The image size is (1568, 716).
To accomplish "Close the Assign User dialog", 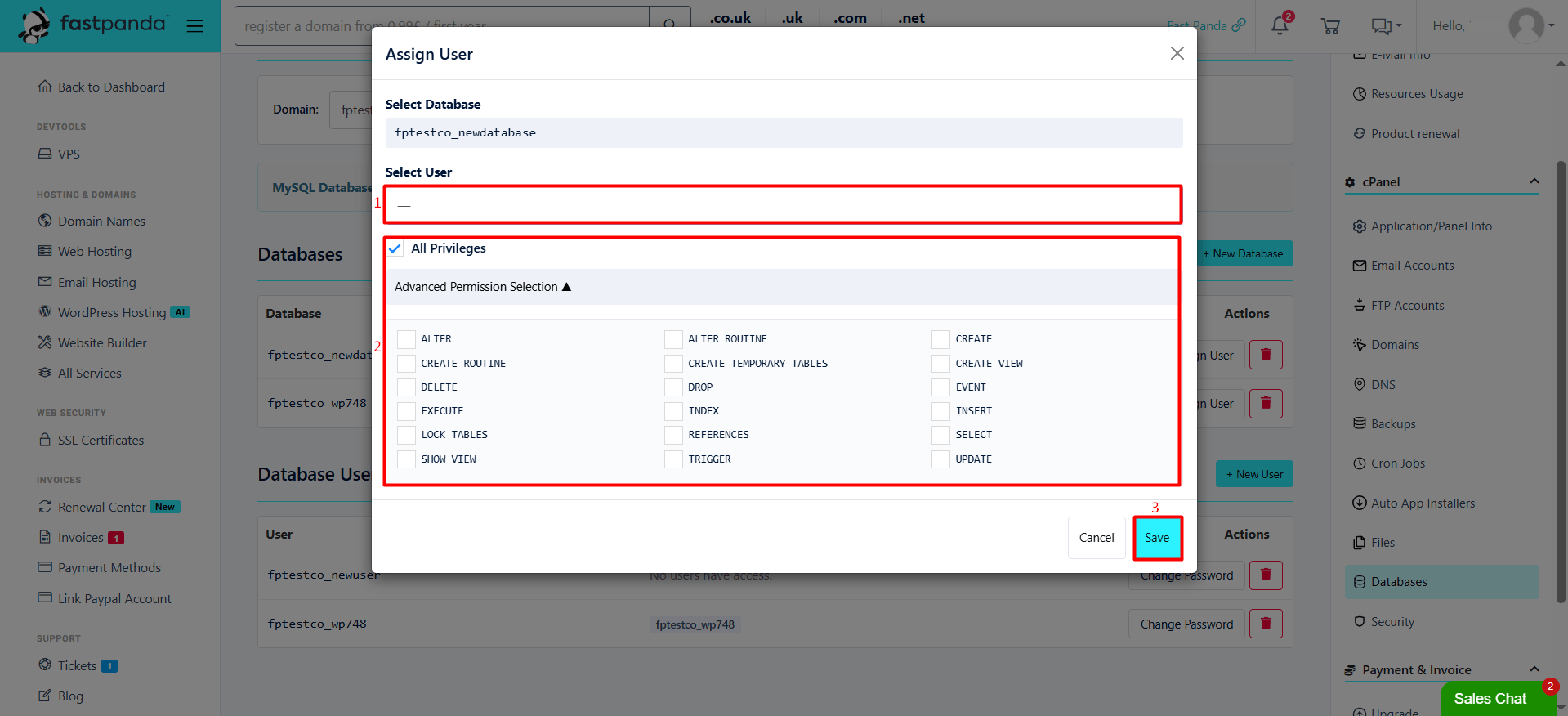I will [x=1177, y=53].
